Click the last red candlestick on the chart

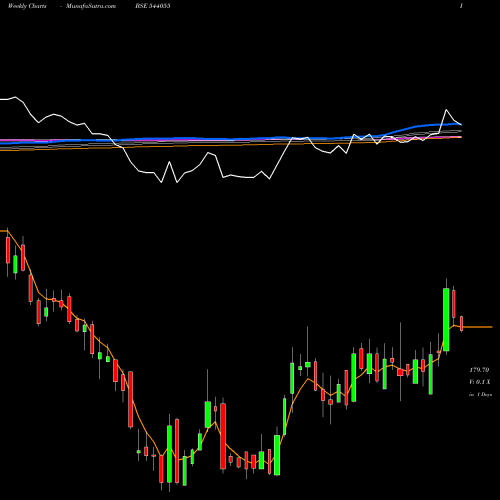tap(462, 323)
